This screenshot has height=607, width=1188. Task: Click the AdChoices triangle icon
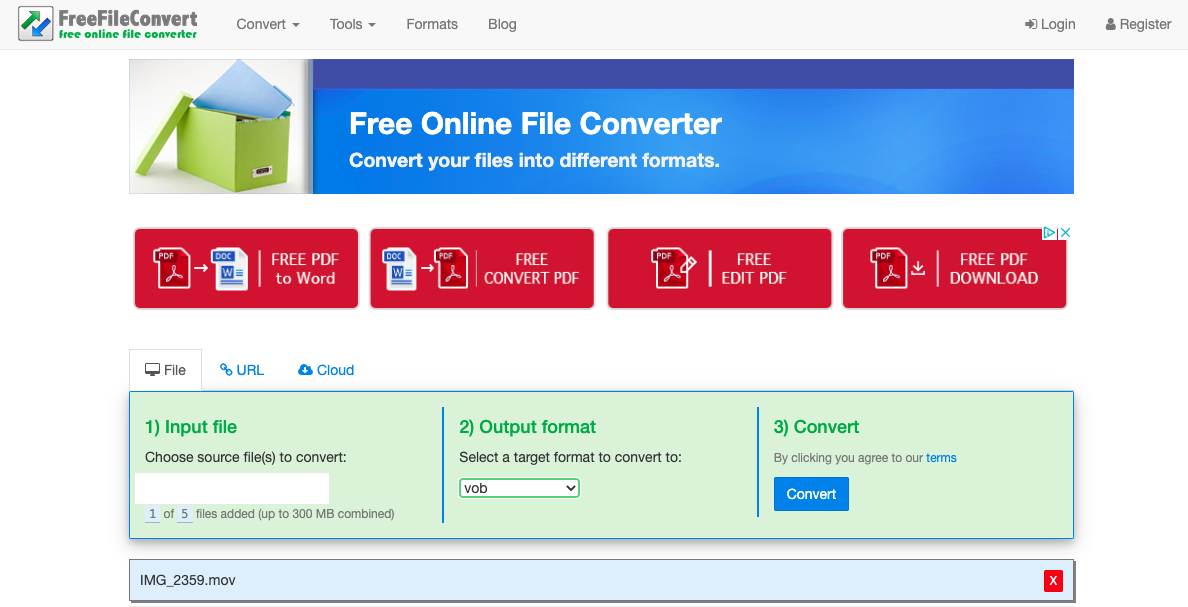[x=1049, y=233]
